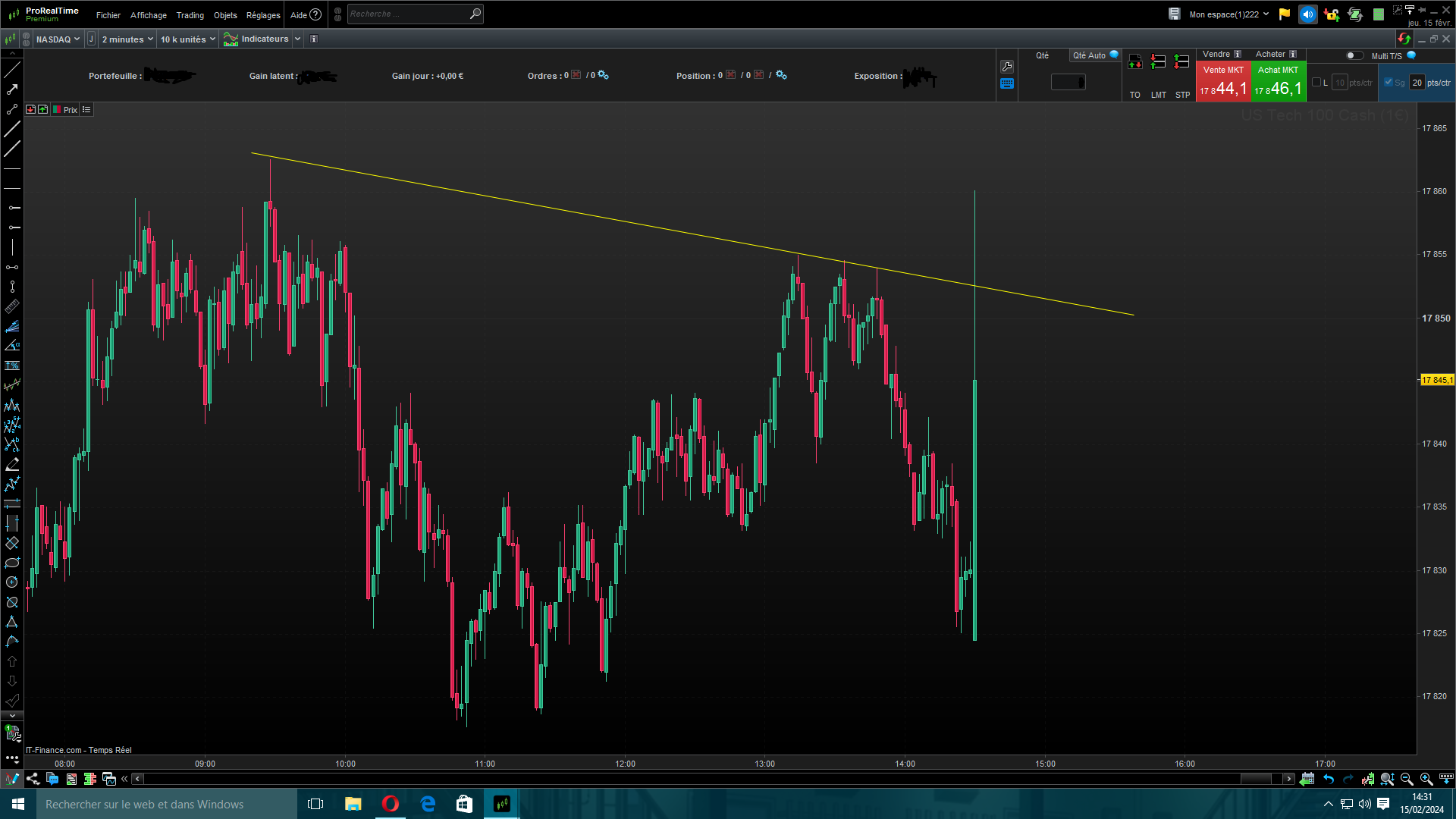1456x819 pixels.
Task: Click the sound speaker icon in top bar
Action: (x=1308, y=14)
